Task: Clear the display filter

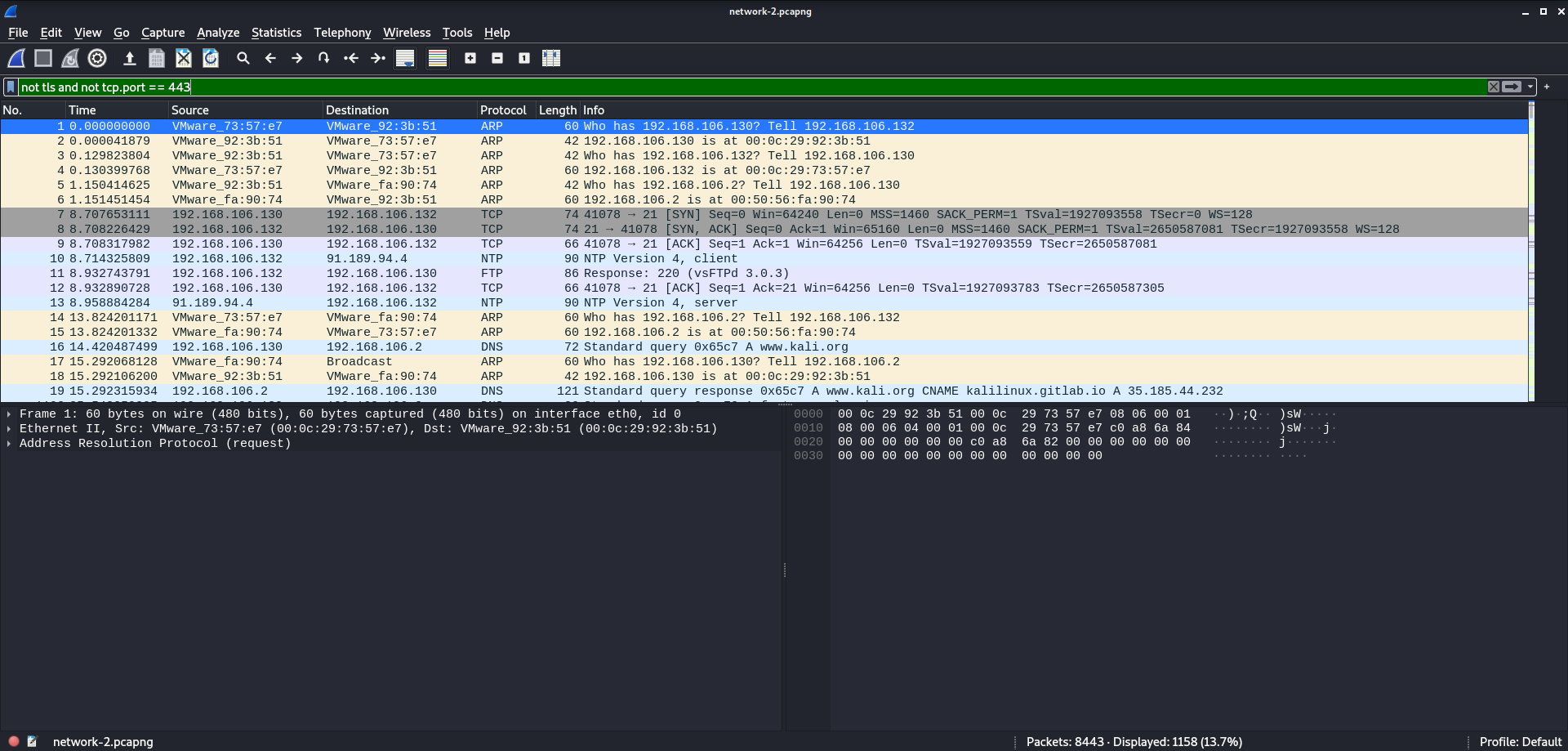Action: pos(1494,87)
